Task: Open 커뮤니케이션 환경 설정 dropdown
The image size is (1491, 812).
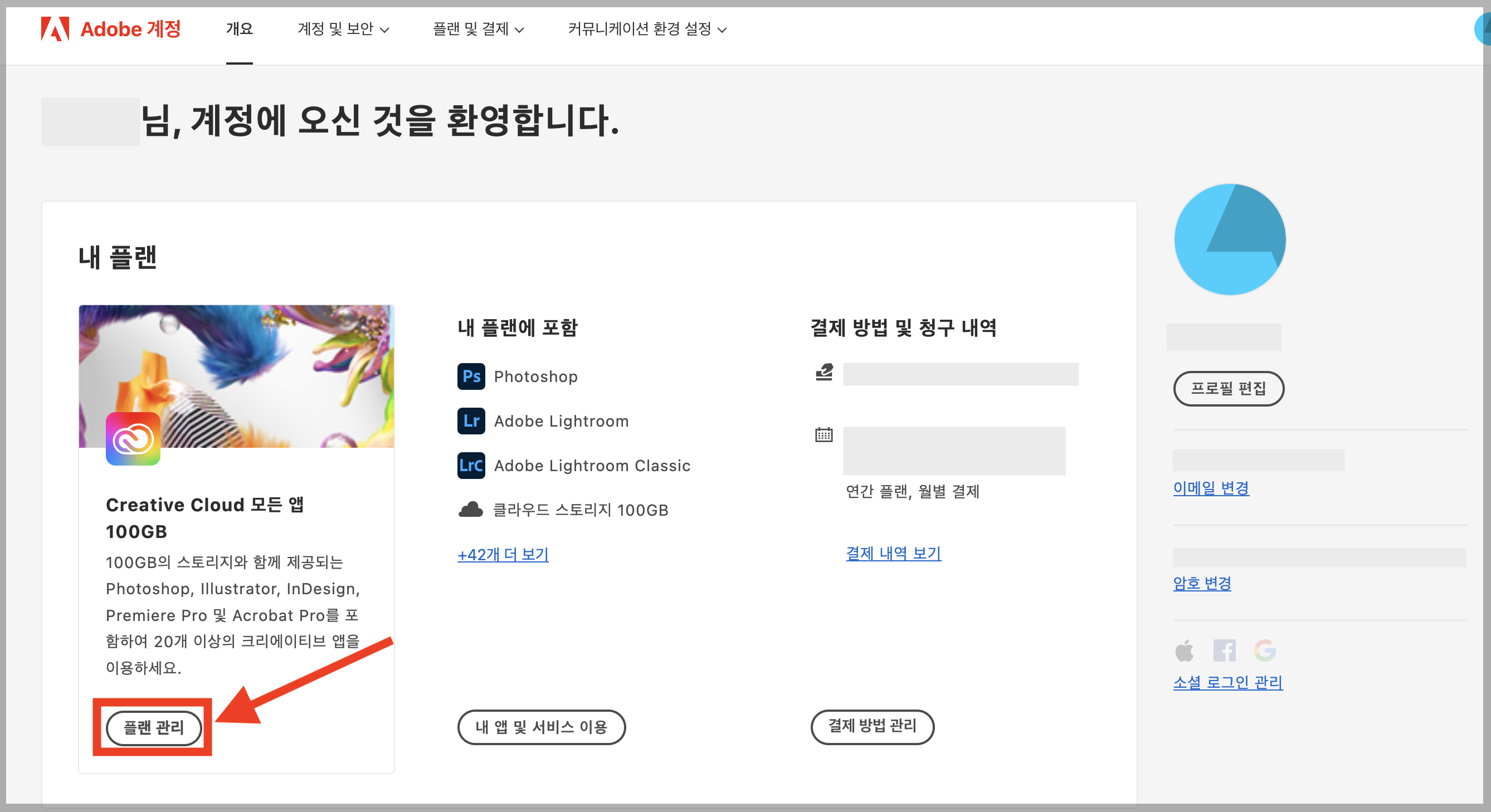Action: tap(646, 29)
